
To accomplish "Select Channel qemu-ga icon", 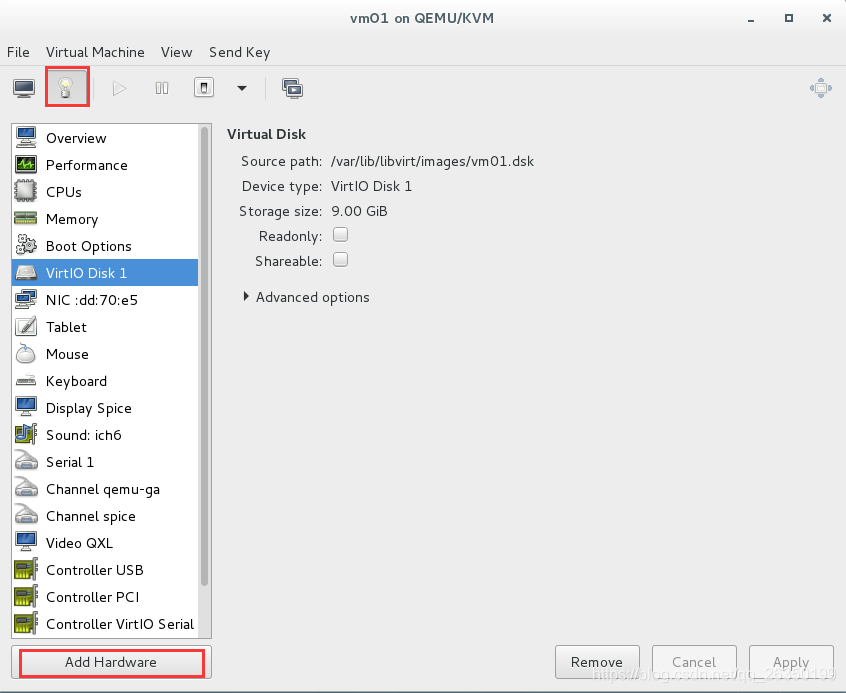I will pyautogui.click(x=26, y=488).
